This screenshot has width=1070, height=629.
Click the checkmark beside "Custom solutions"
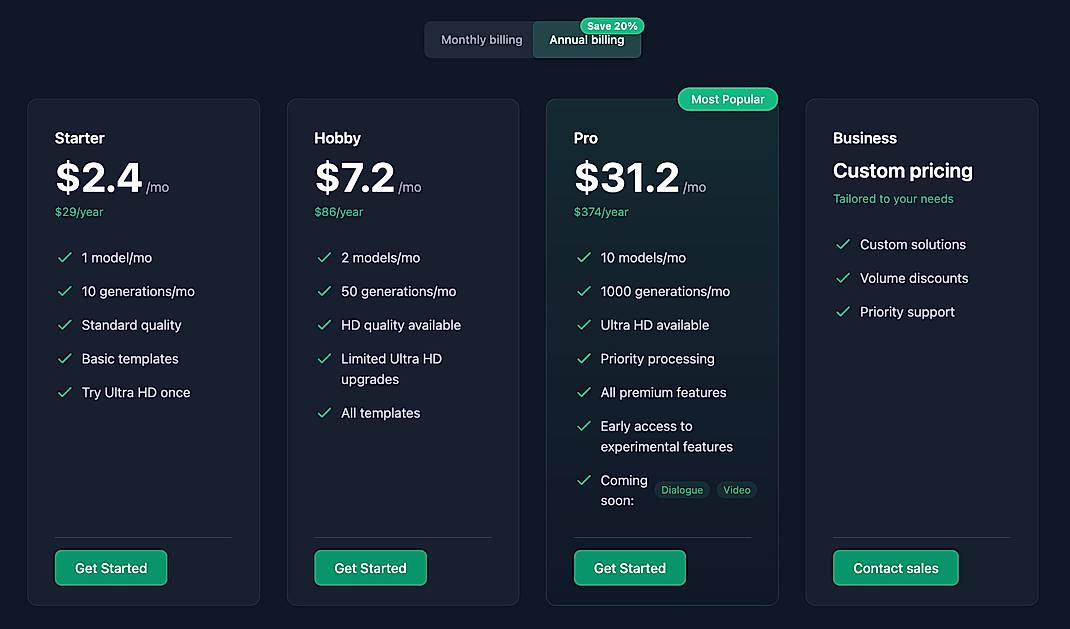pos(841,244)
